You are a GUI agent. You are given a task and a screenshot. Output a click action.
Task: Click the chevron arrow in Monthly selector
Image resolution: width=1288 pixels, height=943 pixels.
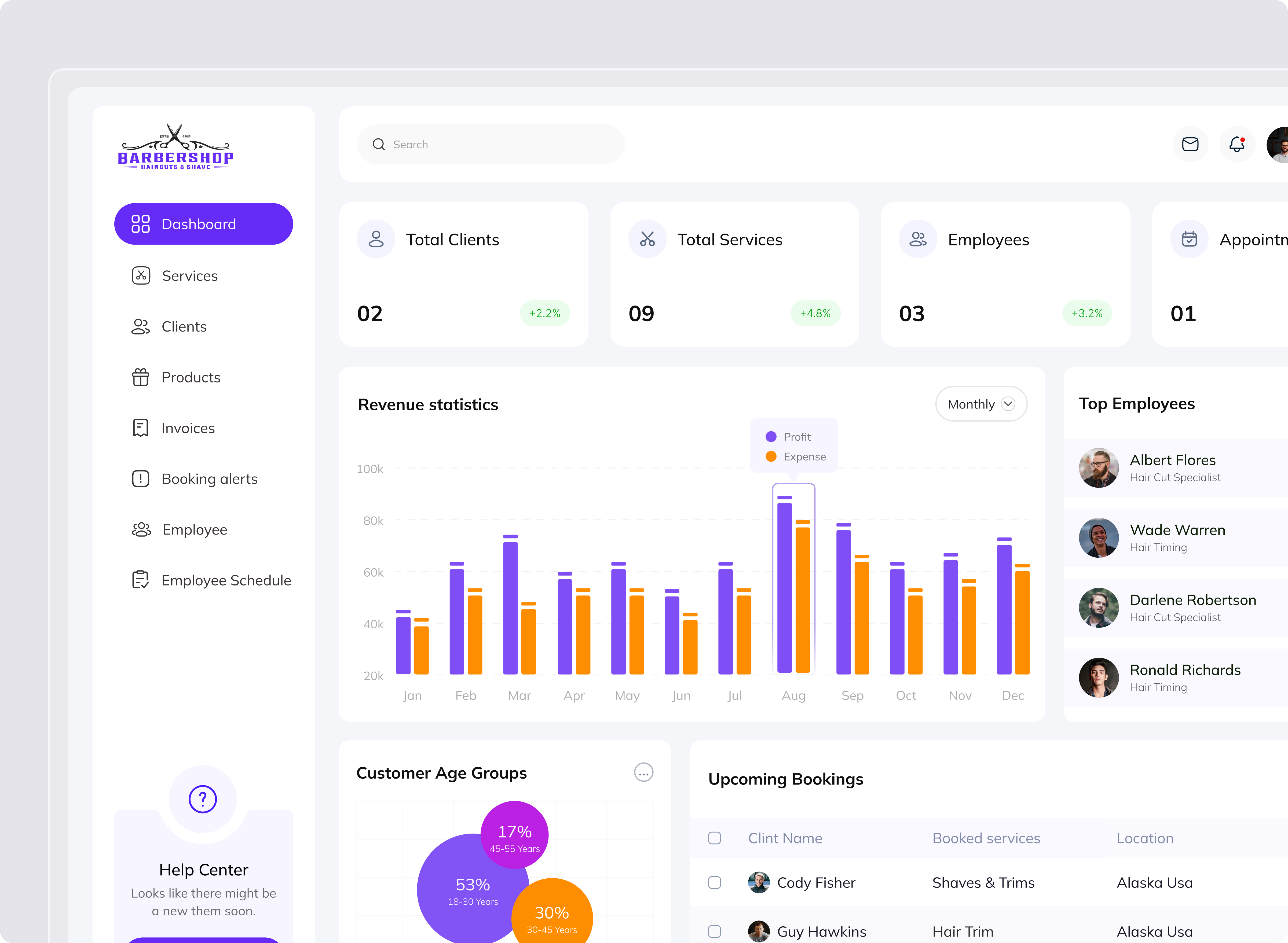pos(1008,404)
